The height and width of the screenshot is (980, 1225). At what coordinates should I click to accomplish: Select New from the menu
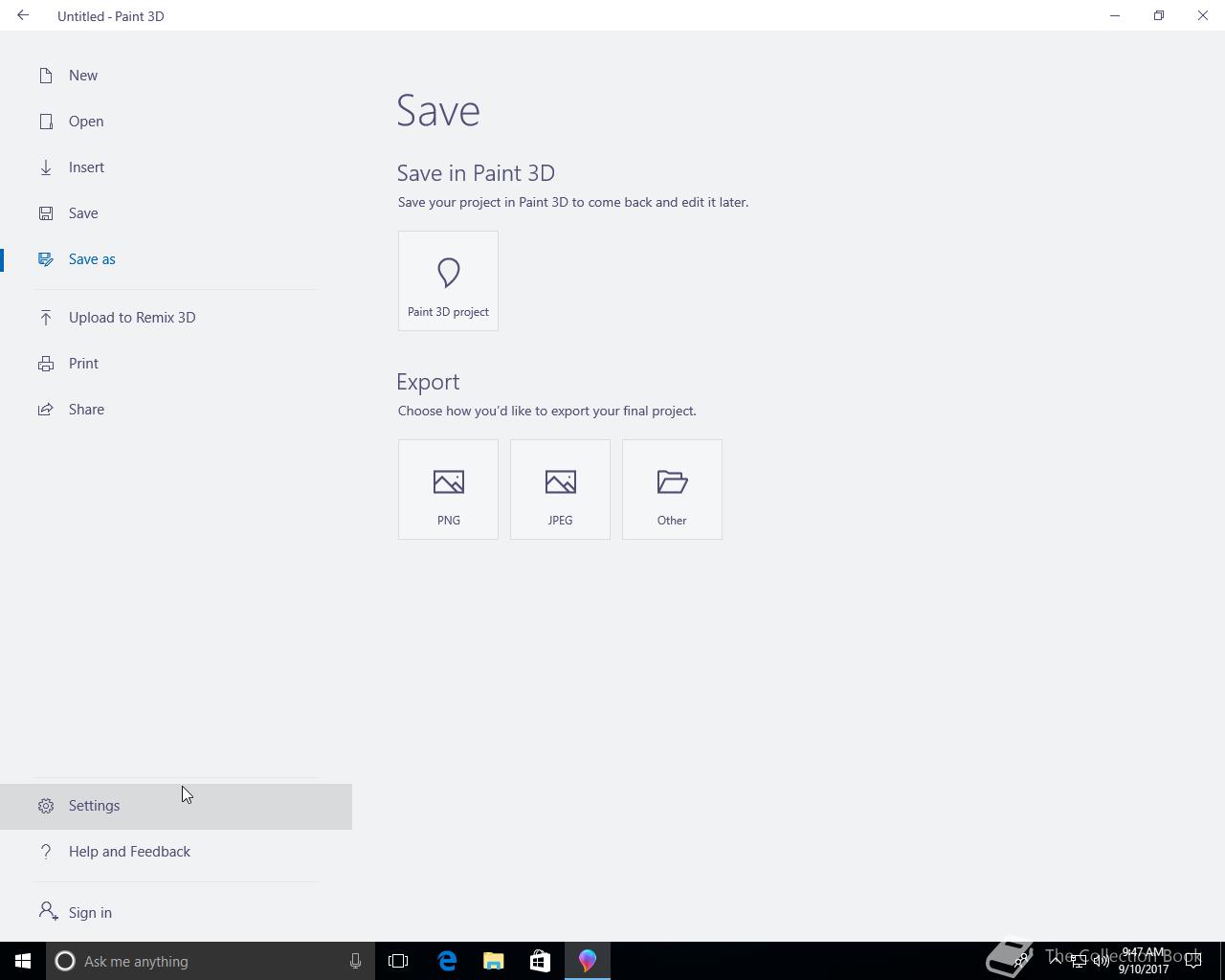point(176,76)
